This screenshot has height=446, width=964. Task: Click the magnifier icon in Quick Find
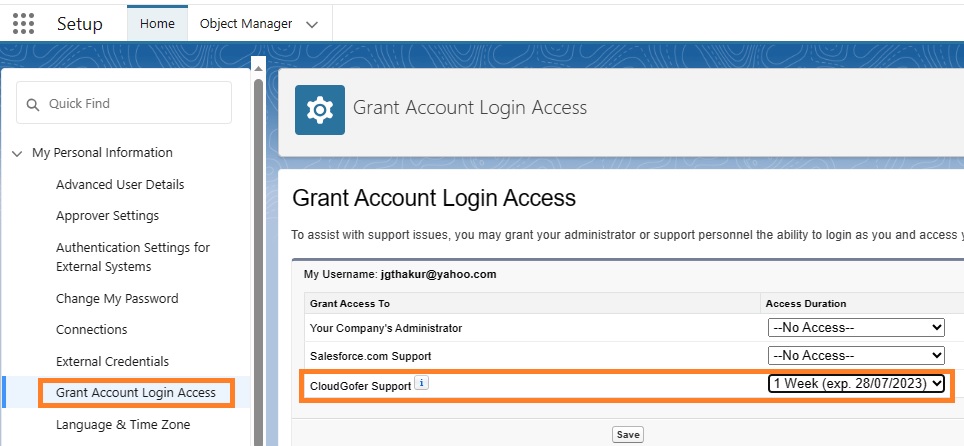pos(33,104)
